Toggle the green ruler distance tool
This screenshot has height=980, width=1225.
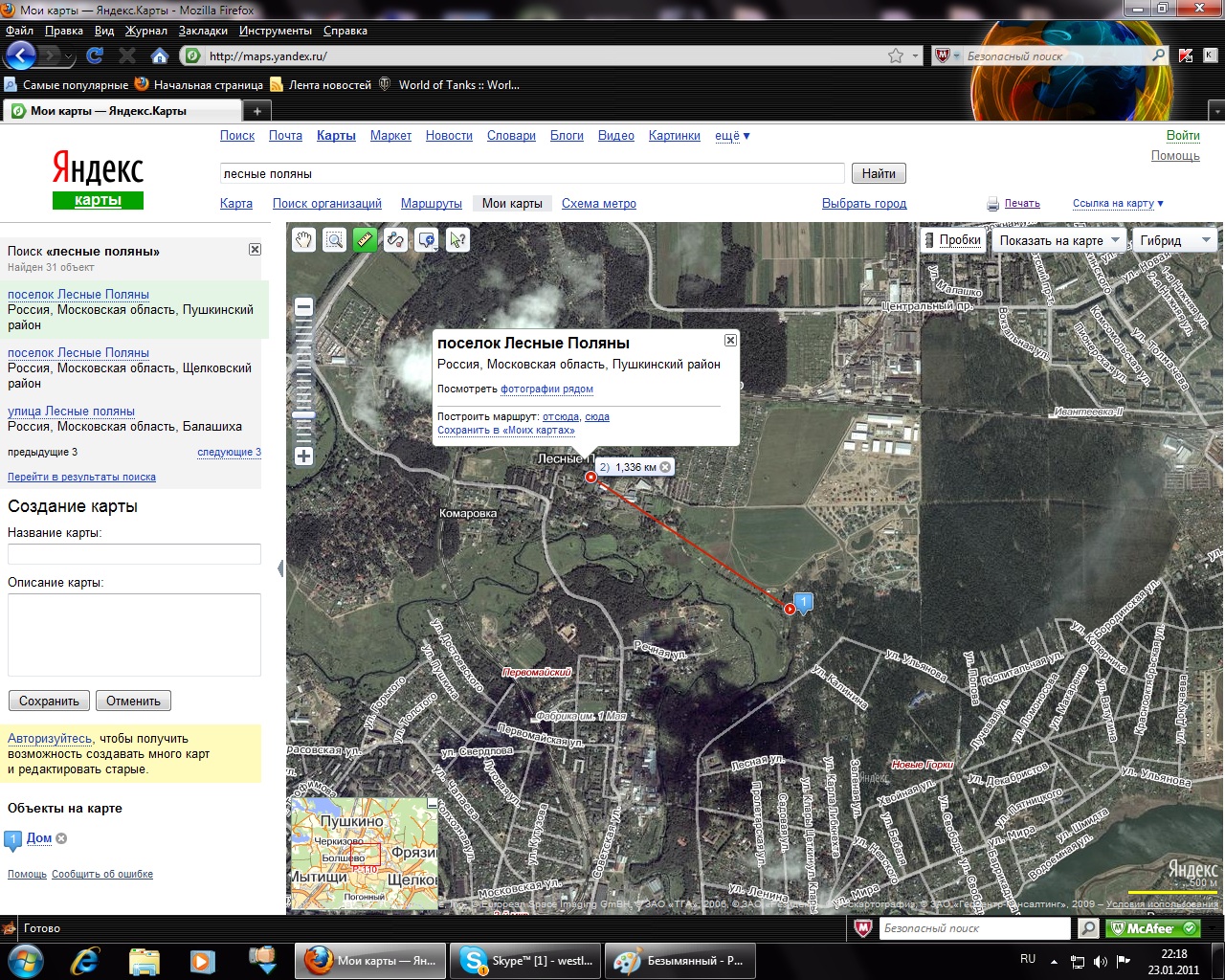tap(365, 240)
